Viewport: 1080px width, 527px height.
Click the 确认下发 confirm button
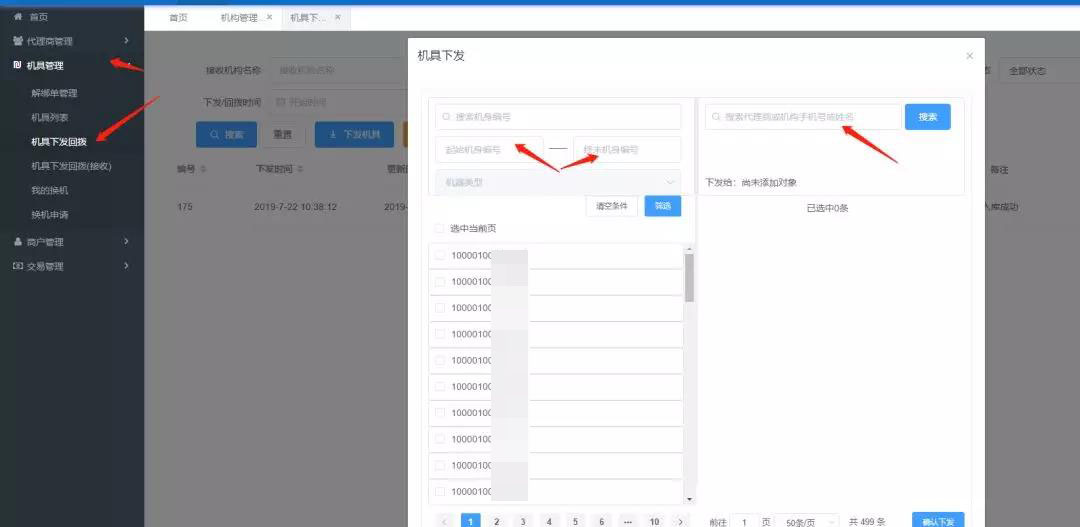click(938, 521)
